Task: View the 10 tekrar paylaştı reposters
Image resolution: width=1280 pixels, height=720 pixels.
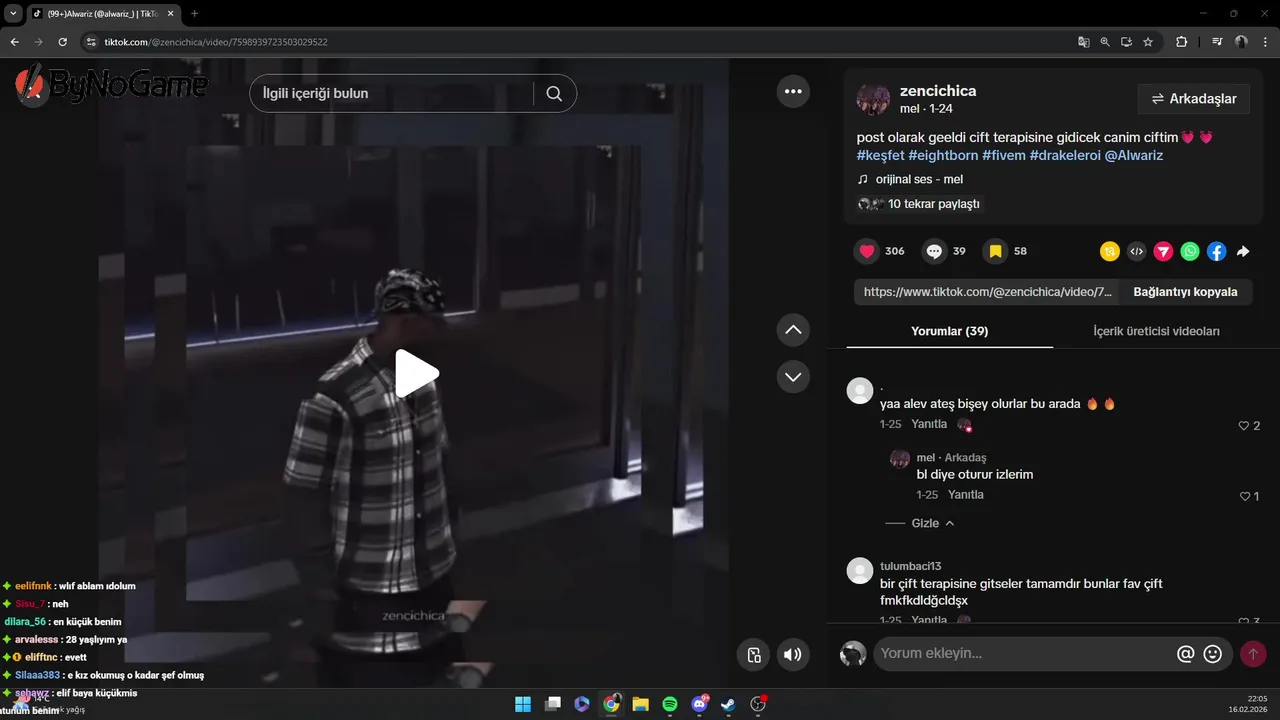Action: click(918, 204)
